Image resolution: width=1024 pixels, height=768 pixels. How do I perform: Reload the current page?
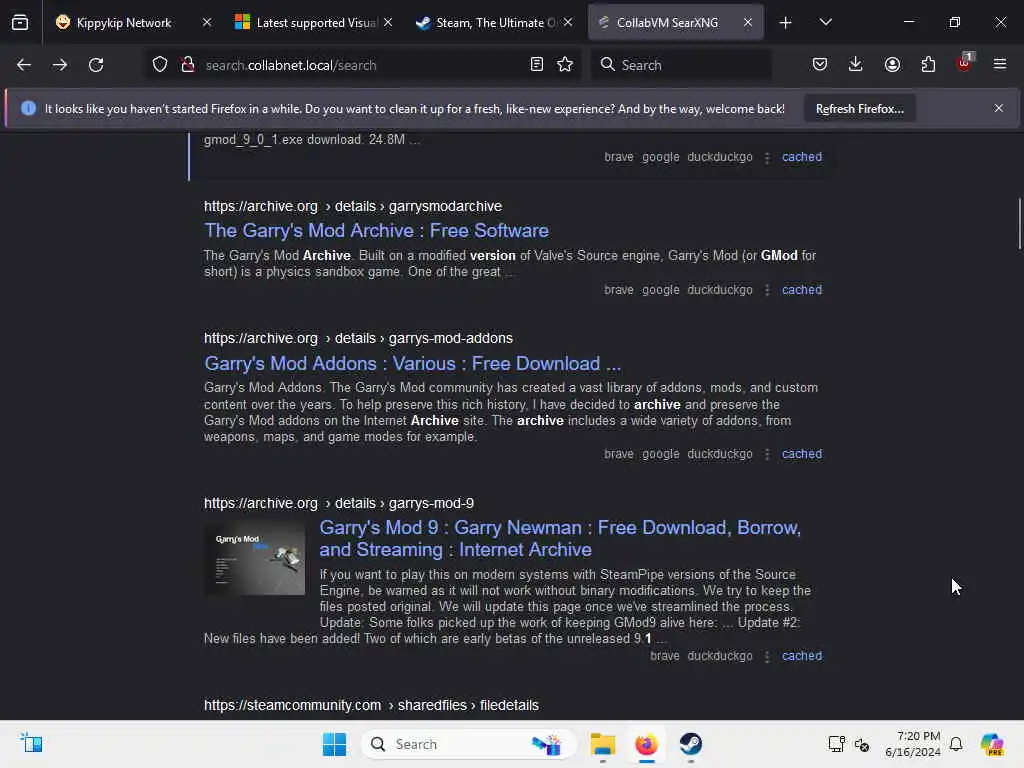[x=96, y=65]
